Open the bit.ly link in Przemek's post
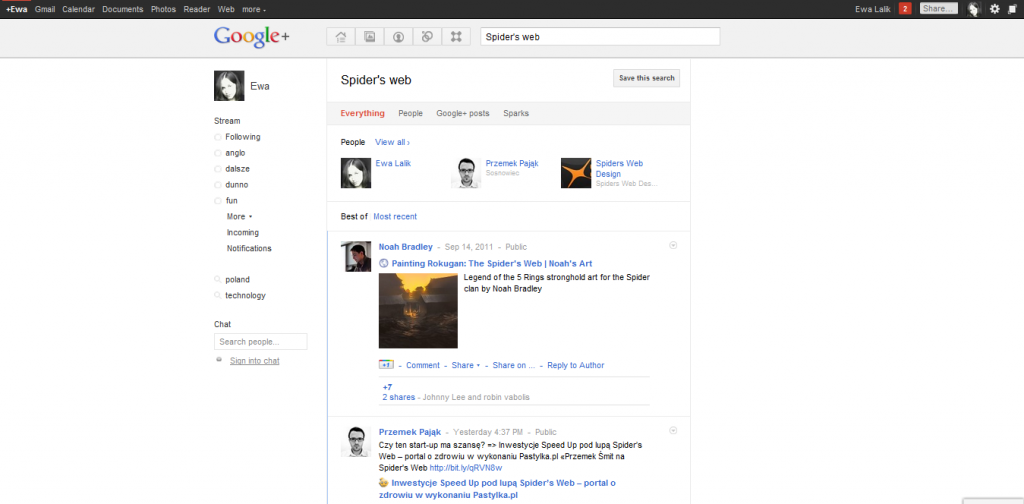Viewport: 1024px width, 504px height. point(466,468)
